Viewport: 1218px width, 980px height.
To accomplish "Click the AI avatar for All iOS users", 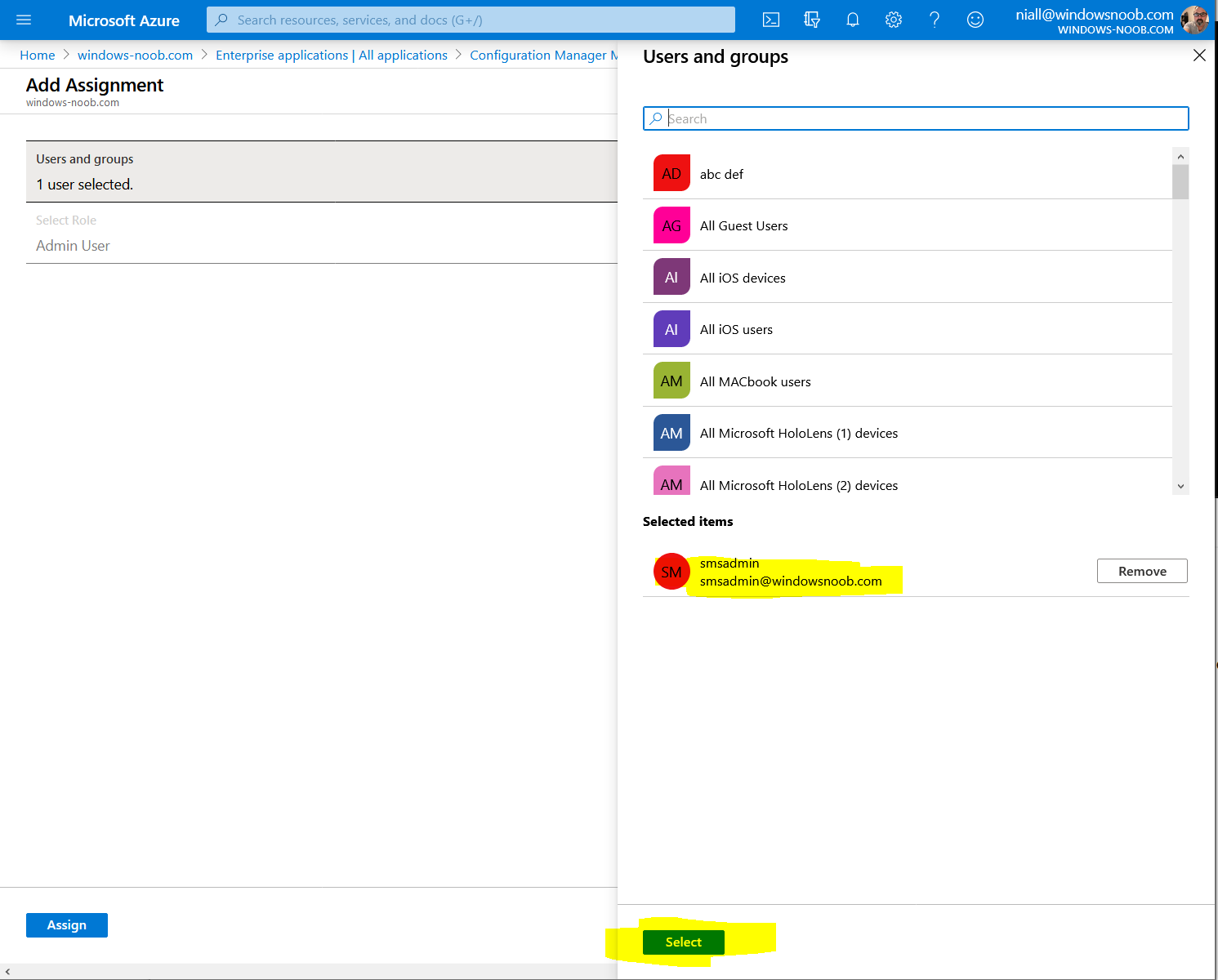I will (671, 329).
